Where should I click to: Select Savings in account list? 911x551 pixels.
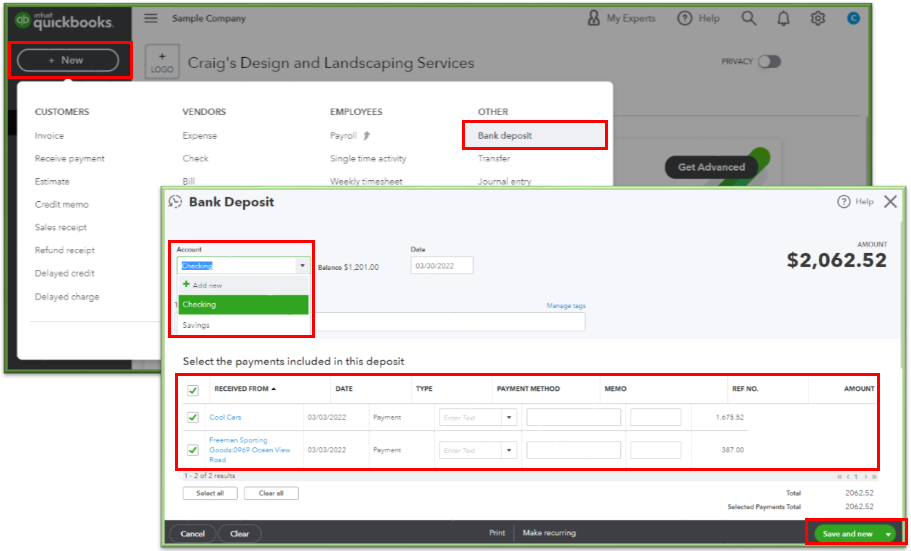(243, 325)
